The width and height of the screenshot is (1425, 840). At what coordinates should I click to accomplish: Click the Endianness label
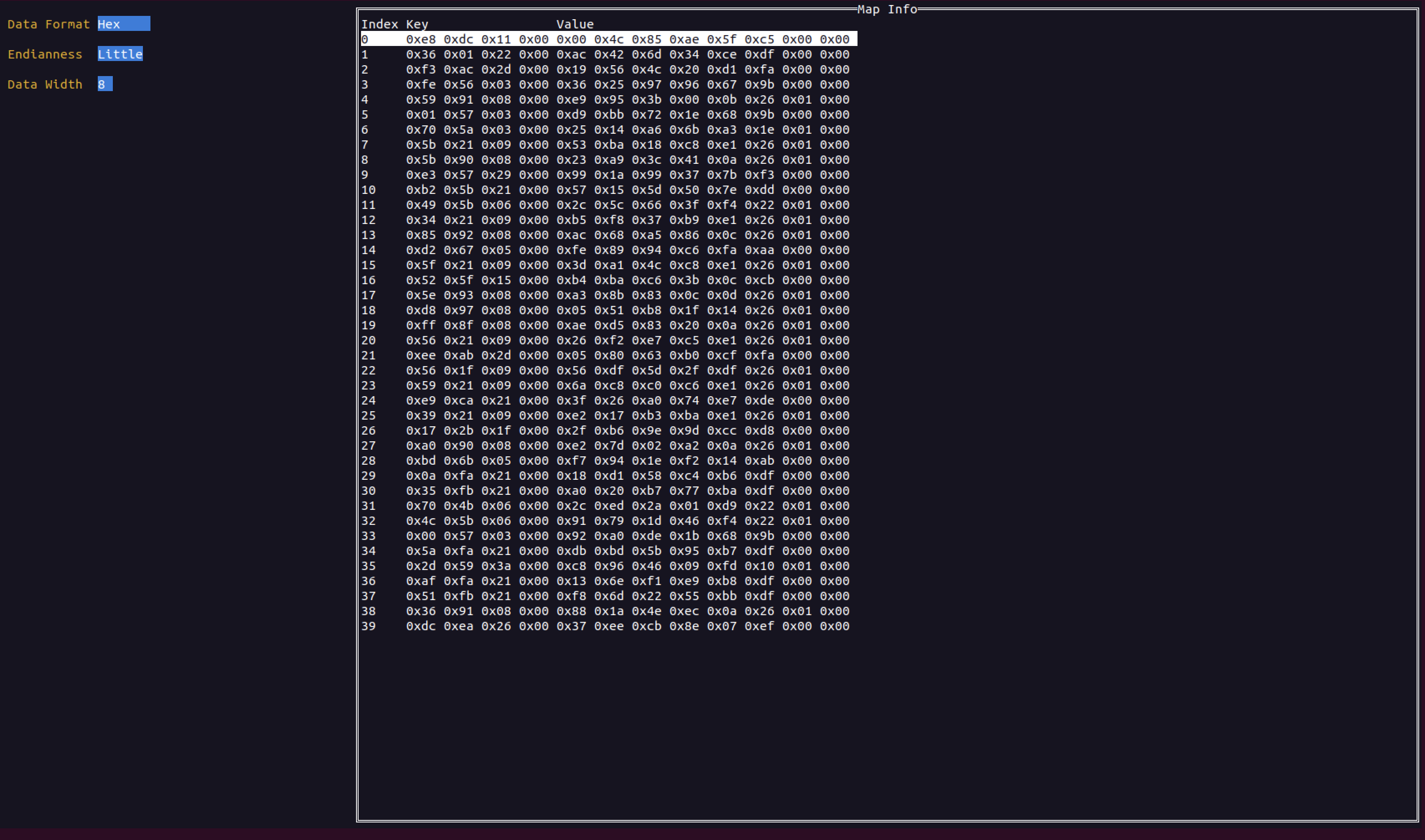[x=45, y=54]
